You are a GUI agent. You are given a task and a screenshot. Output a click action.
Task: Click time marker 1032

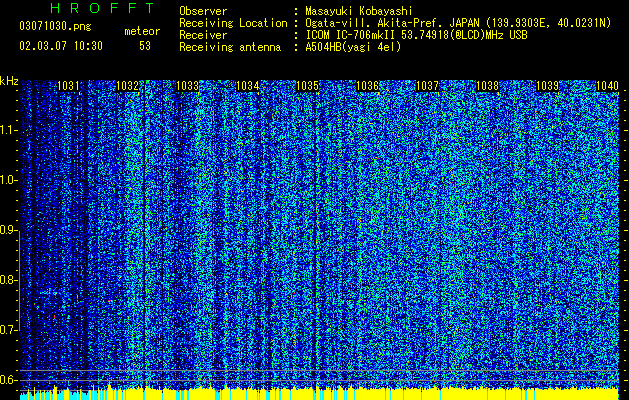tap(128, 86)
